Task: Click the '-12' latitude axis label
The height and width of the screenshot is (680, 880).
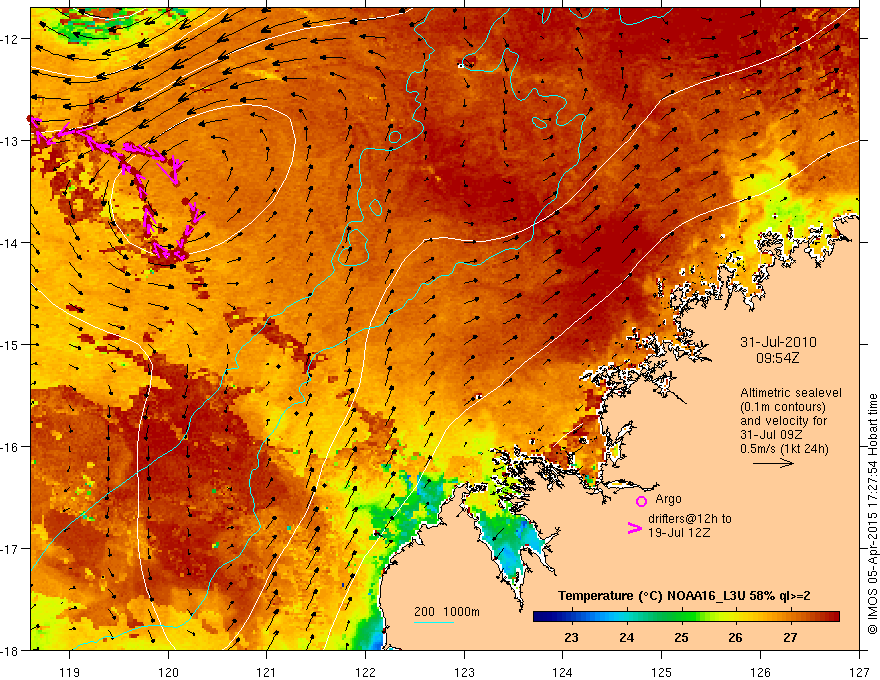Action: pyautogui.click(x=10, y=39)
